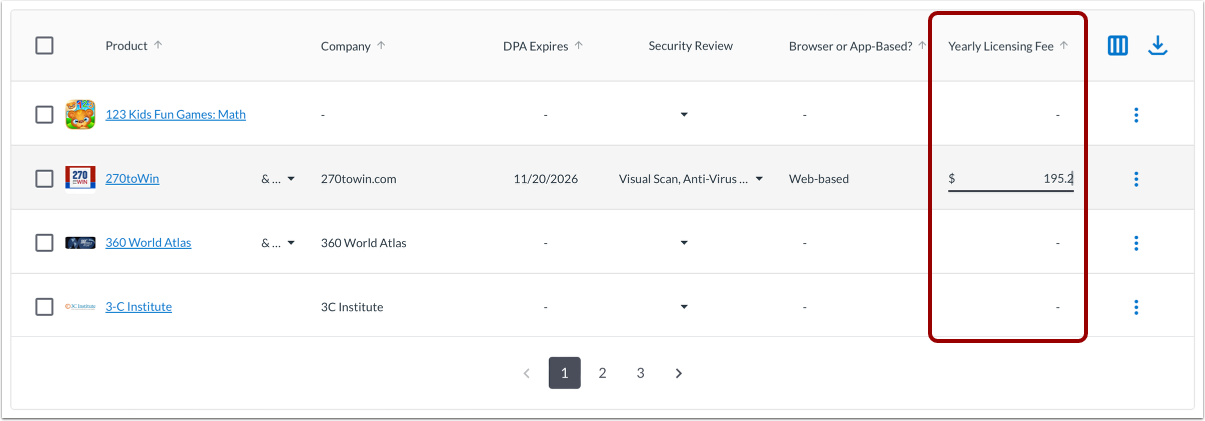Expand Security Review dropdown for 270toWin

[x=759, y=179]
